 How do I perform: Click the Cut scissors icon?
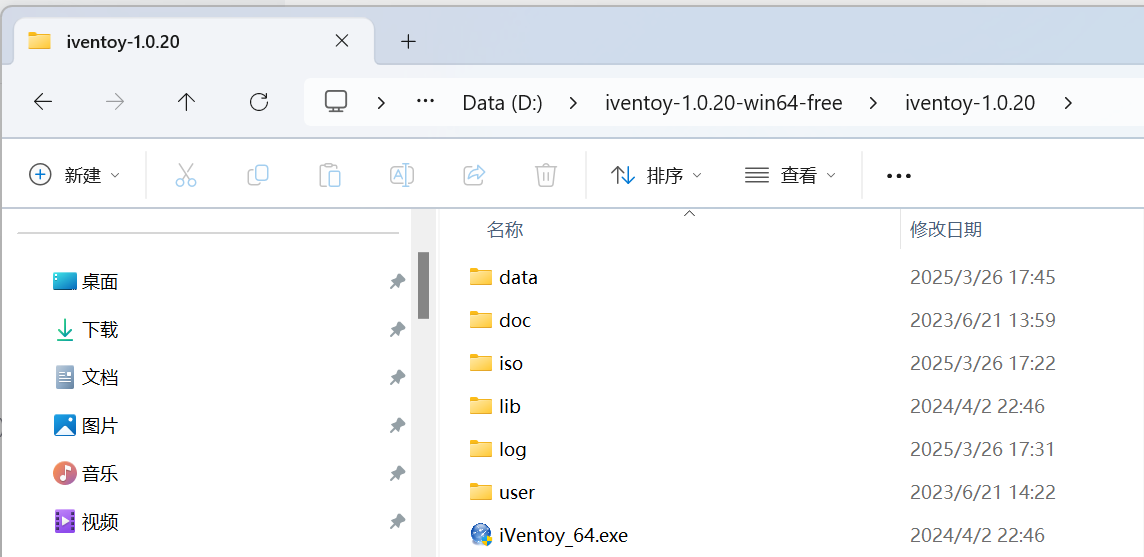click(186, 175)
